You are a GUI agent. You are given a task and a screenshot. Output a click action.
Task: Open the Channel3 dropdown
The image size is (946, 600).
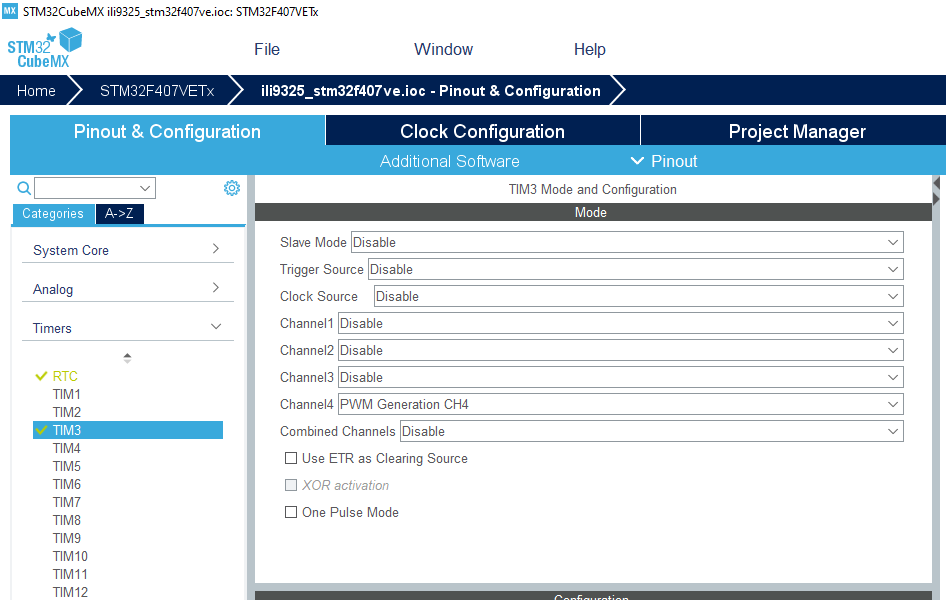tap(620, 377)
